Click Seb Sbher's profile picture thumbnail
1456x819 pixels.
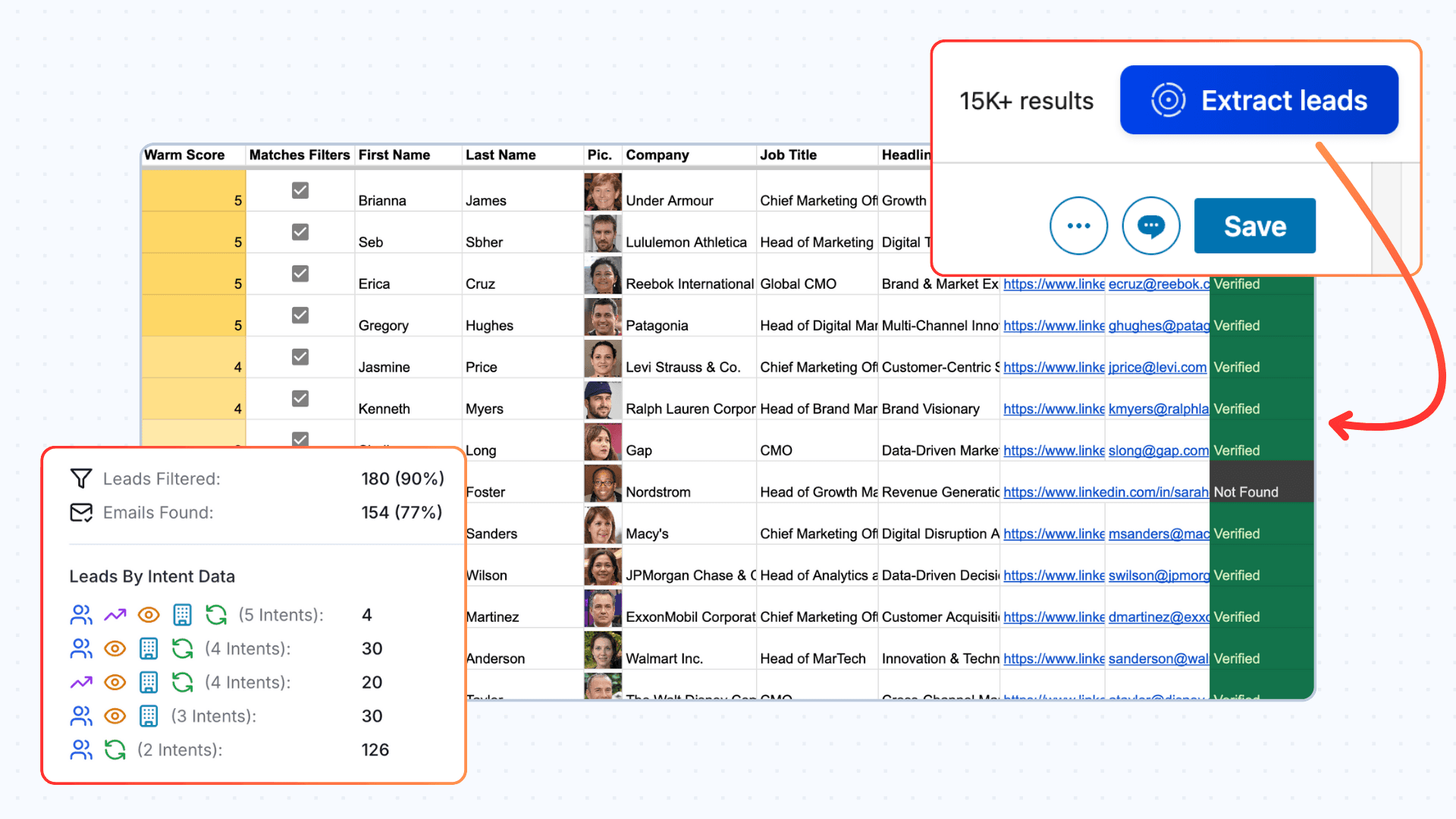click(603, 234)
